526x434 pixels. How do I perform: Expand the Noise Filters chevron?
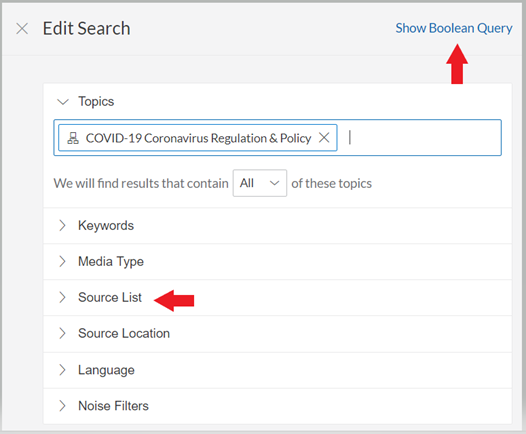pyautogui.click(x=62, y=406)
